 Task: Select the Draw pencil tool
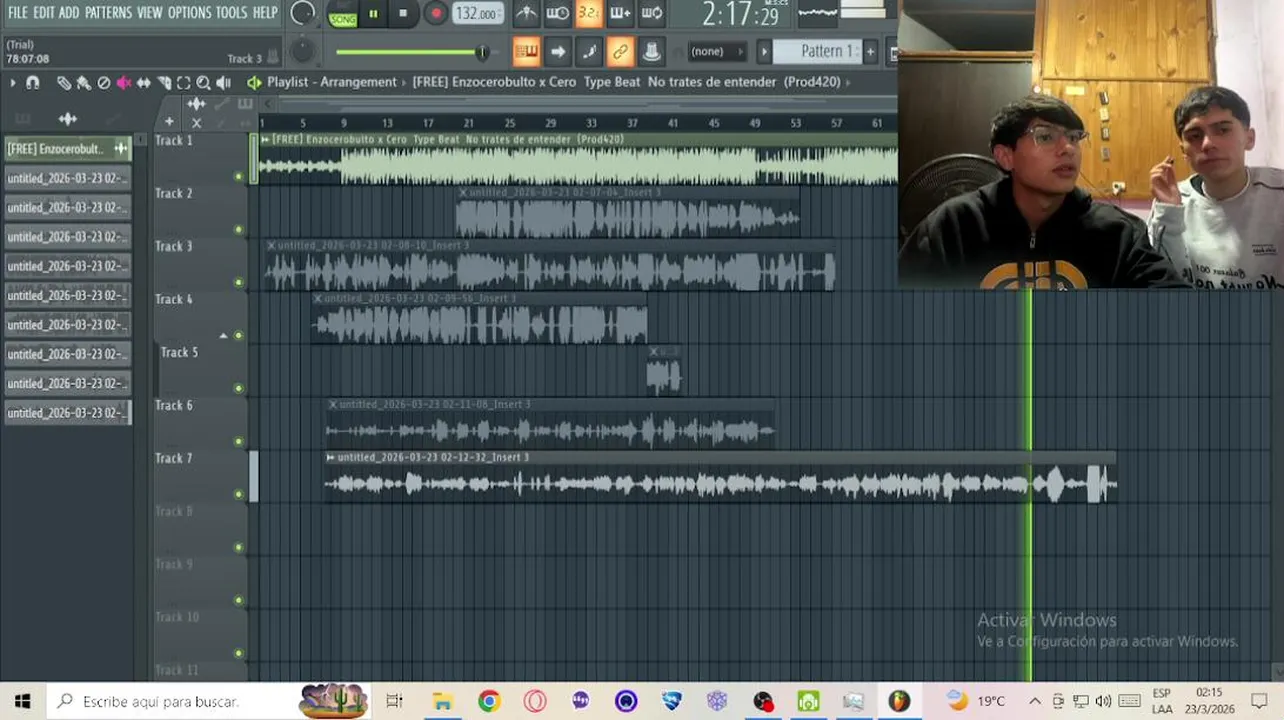pos(64,83)
